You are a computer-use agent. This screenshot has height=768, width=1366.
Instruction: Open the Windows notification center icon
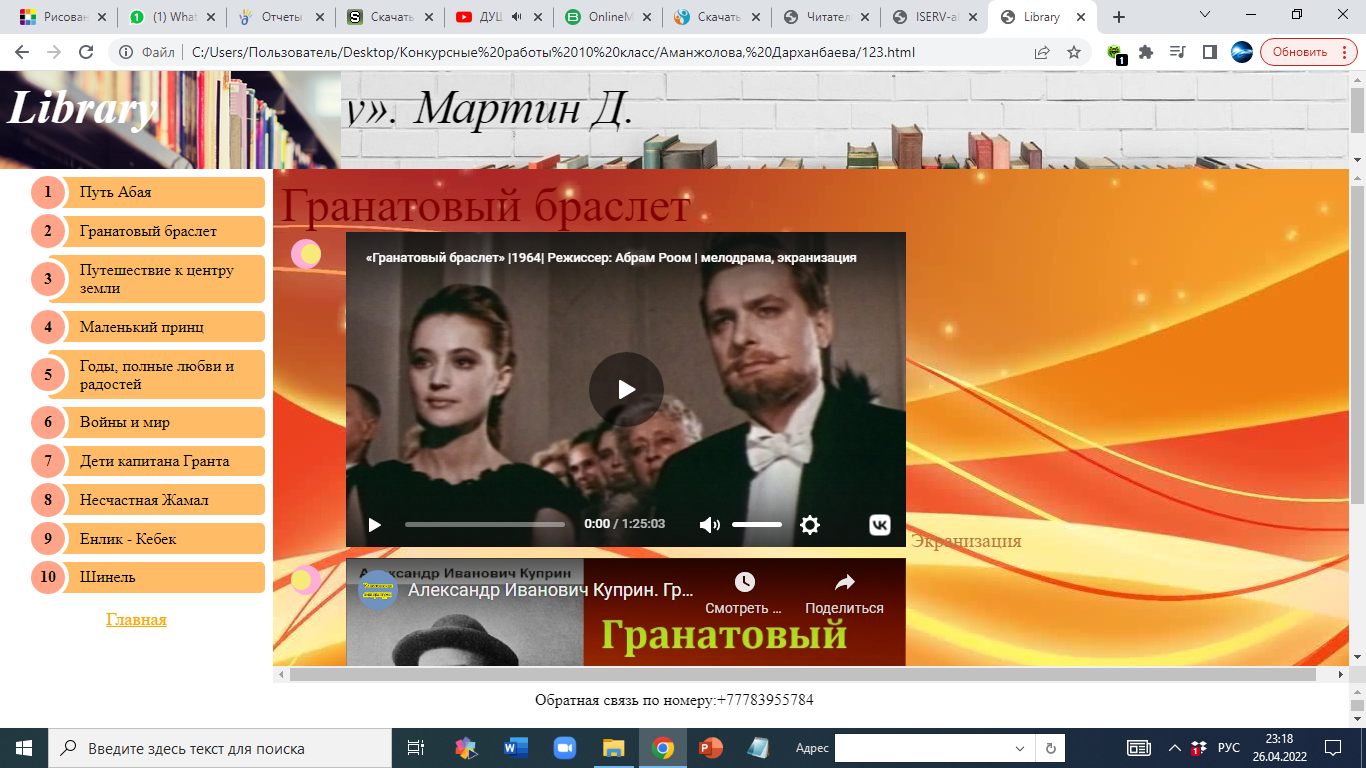point(1333,748)
